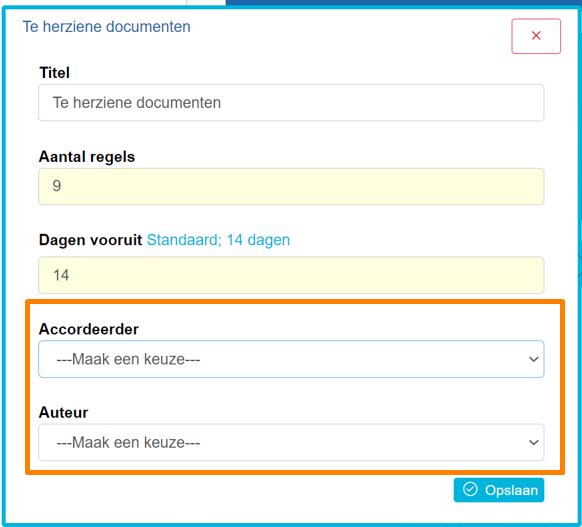582x527 pixels.
Task: Click the 'Dagen vooruit' label text
Action: pyautogui.click(x=91, y=240)
